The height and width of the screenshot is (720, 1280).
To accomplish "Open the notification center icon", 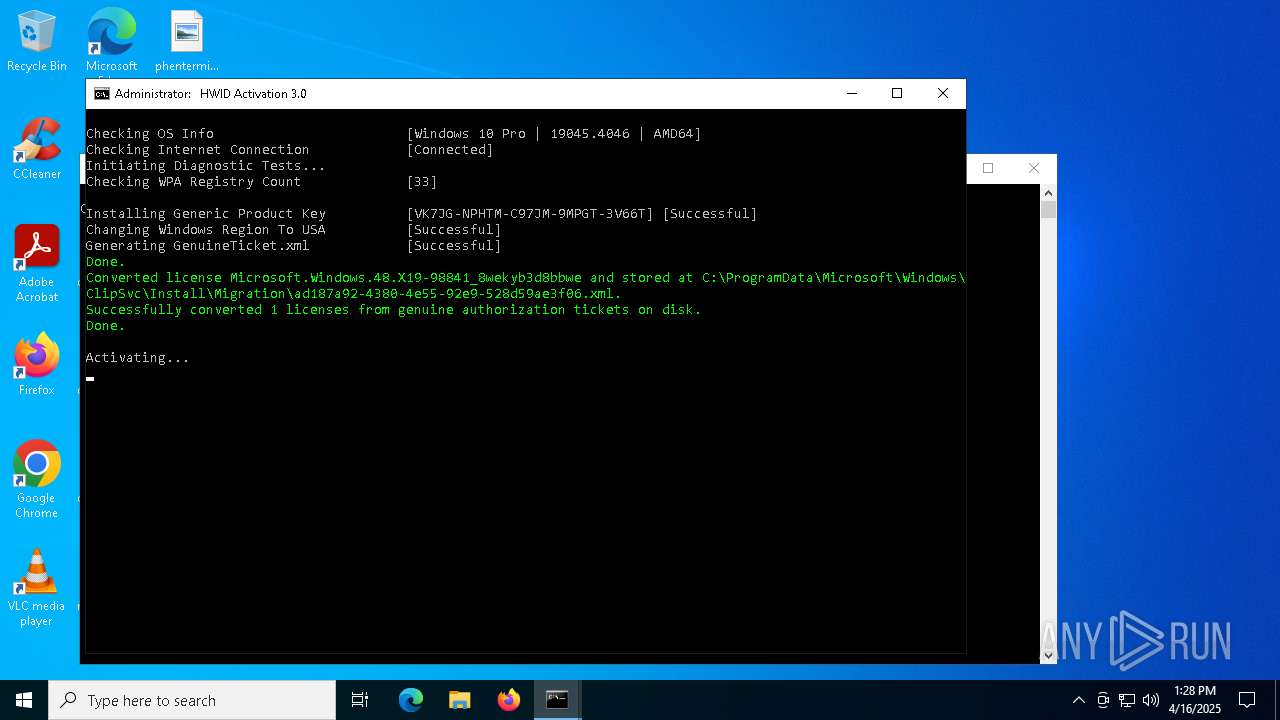I will point(1247,700).
